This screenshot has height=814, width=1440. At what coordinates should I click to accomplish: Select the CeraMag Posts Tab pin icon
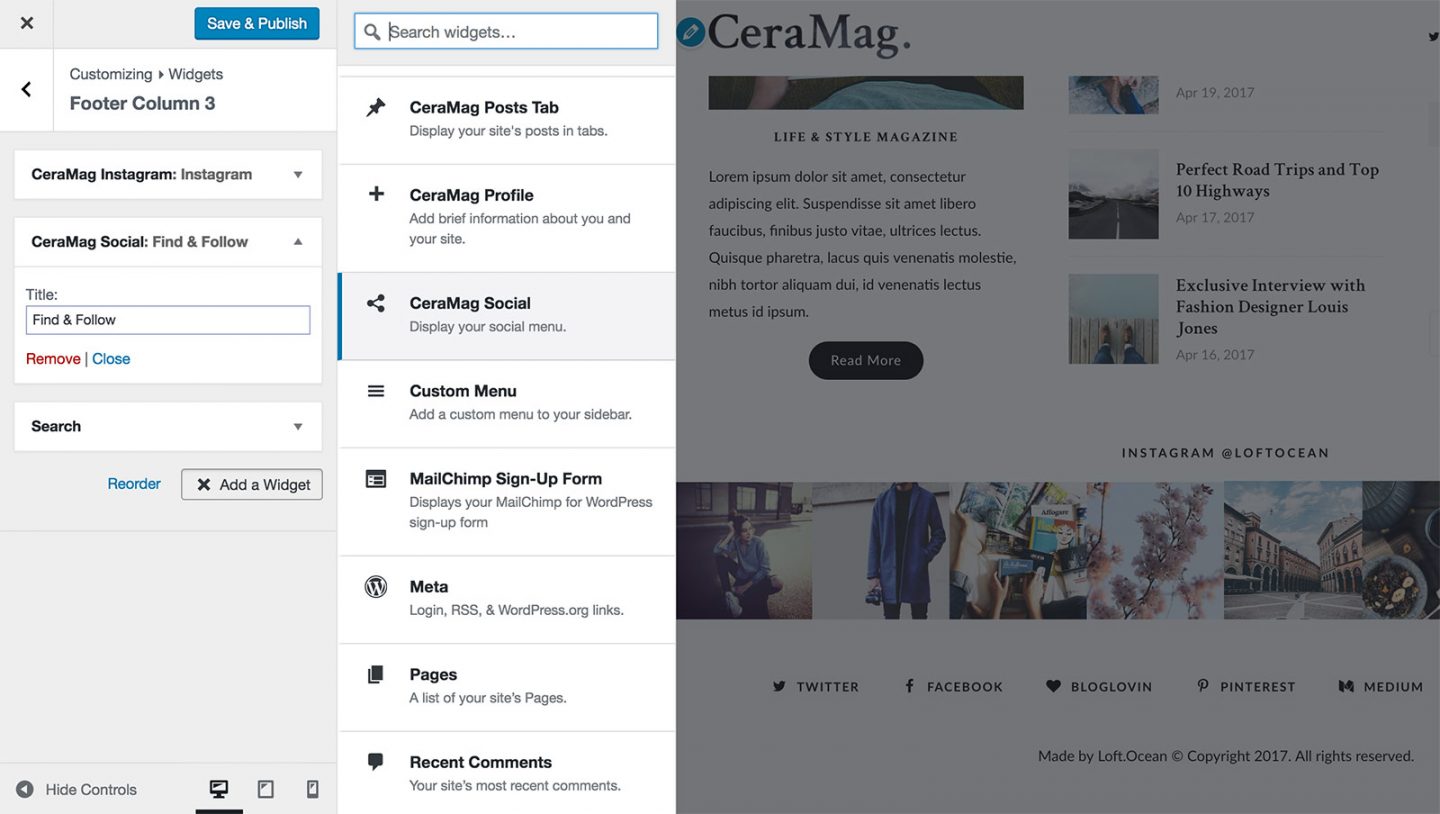click(375, 107)
